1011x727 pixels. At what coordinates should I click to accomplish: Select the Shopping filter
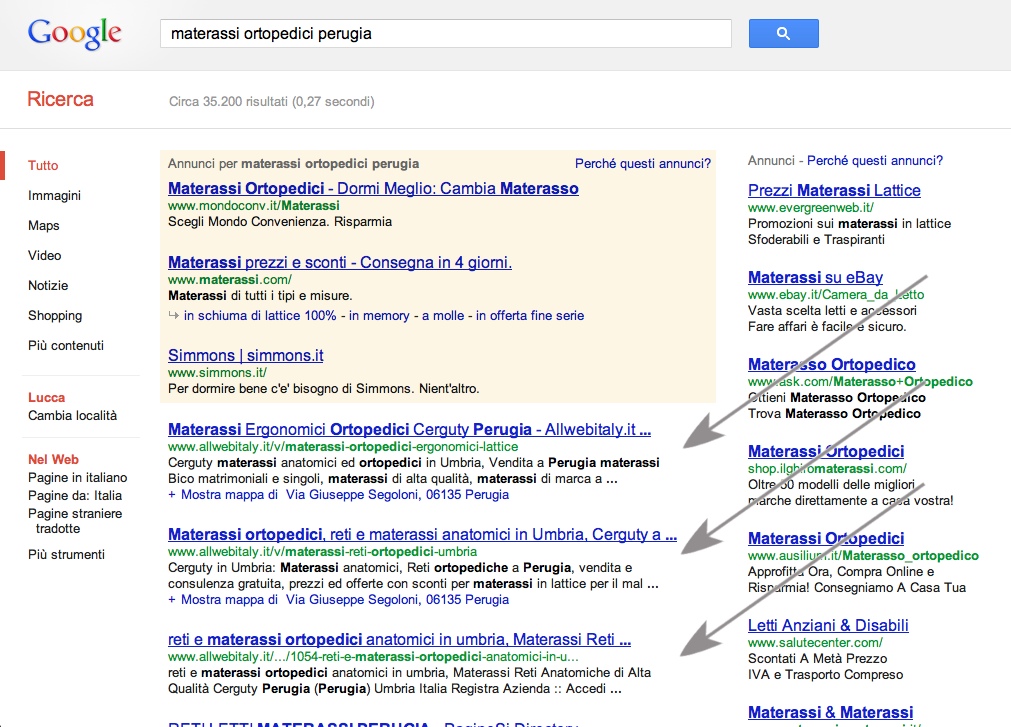point(55,316)
